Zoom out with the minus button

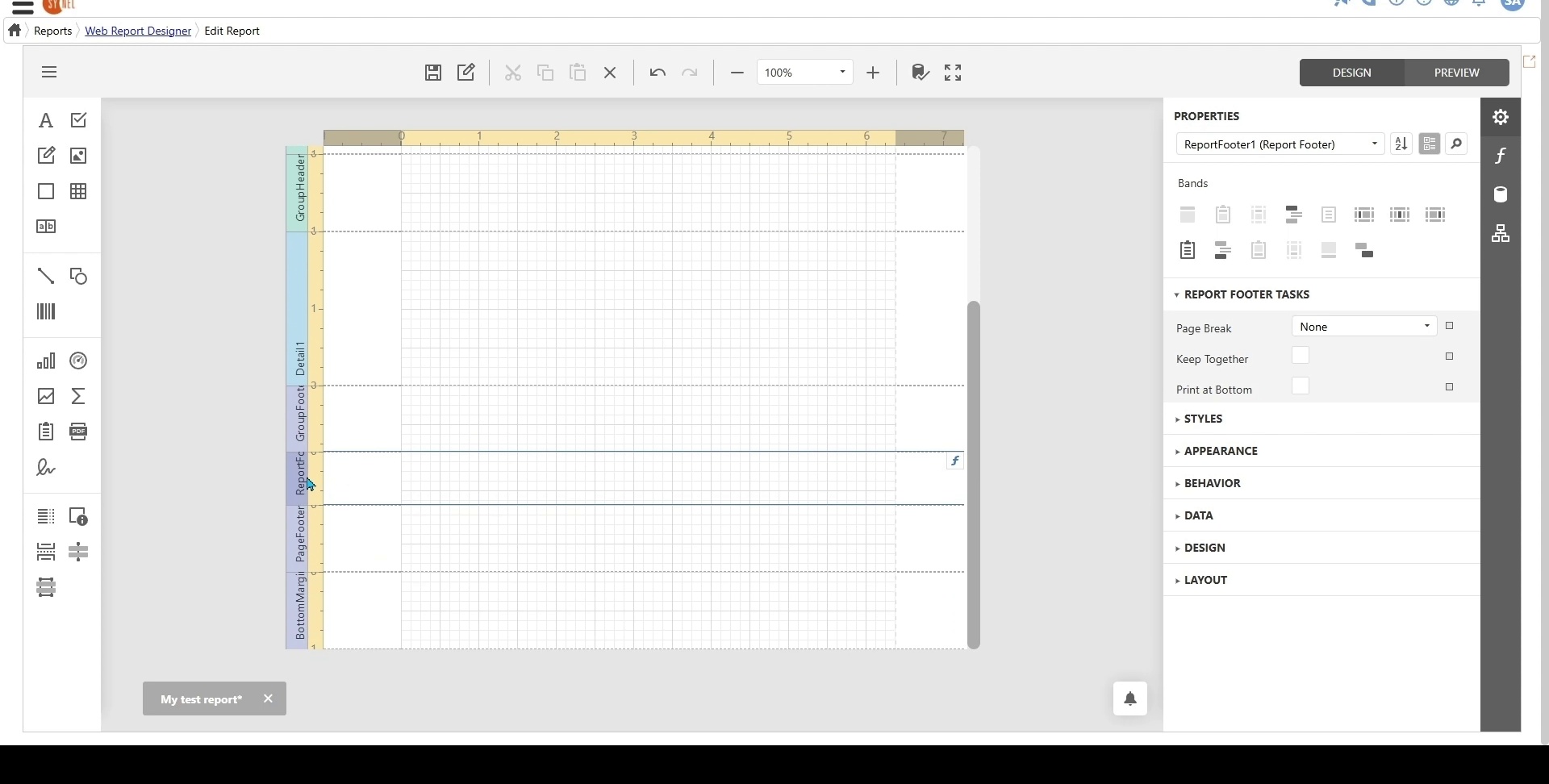(x=737, y=73)
